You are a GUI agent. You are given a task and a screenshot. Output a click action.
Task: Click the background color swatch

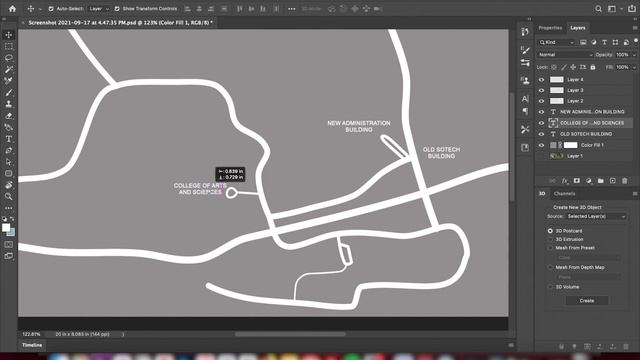(x=11, y=233)
